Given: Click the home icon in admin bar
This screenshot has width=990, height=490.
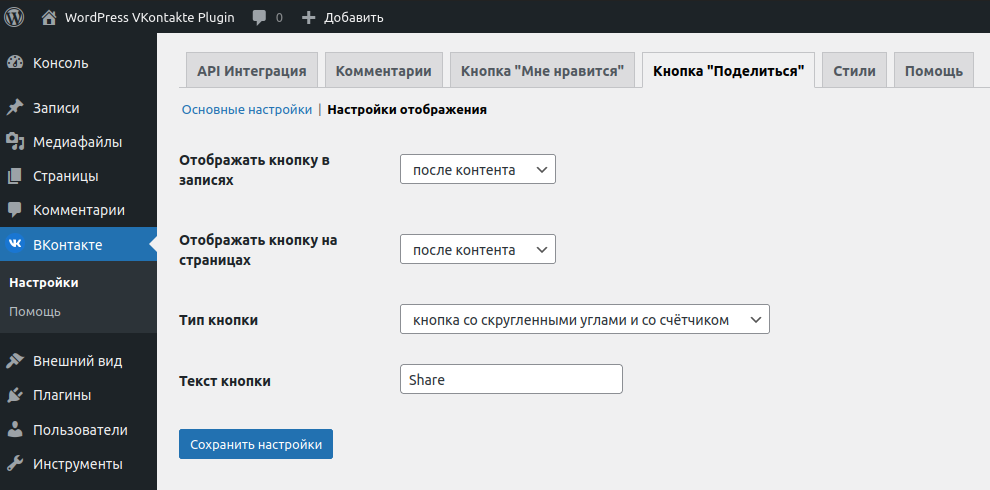Looking at the screenshot, I should 49,18.
